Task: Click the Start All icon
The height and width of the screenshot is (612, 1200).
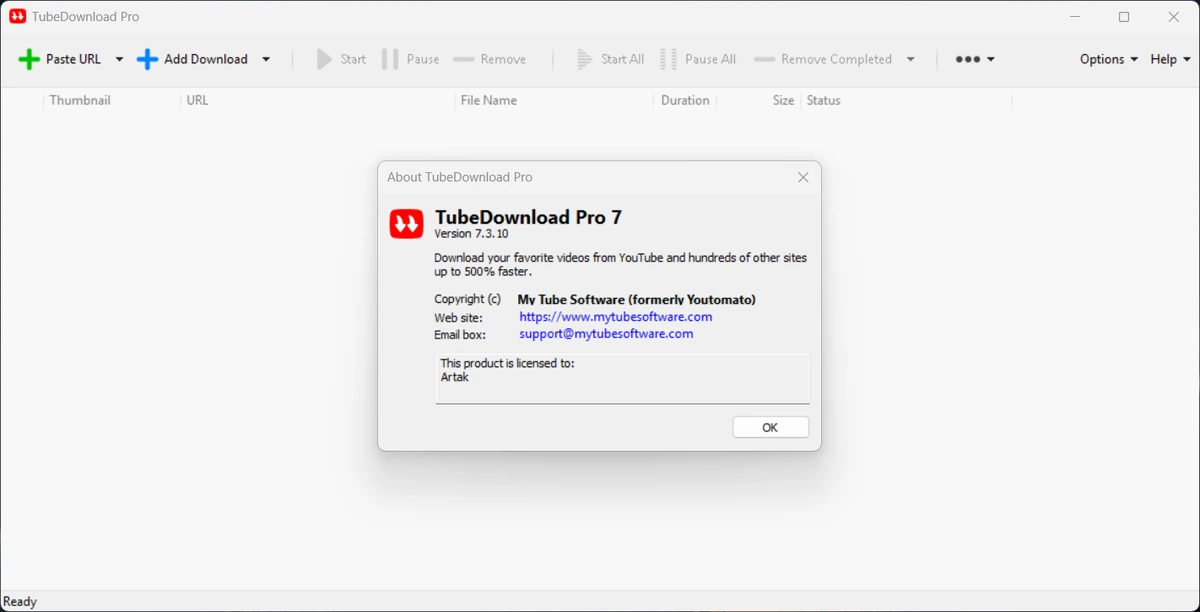Action: [x=585, y=59]
